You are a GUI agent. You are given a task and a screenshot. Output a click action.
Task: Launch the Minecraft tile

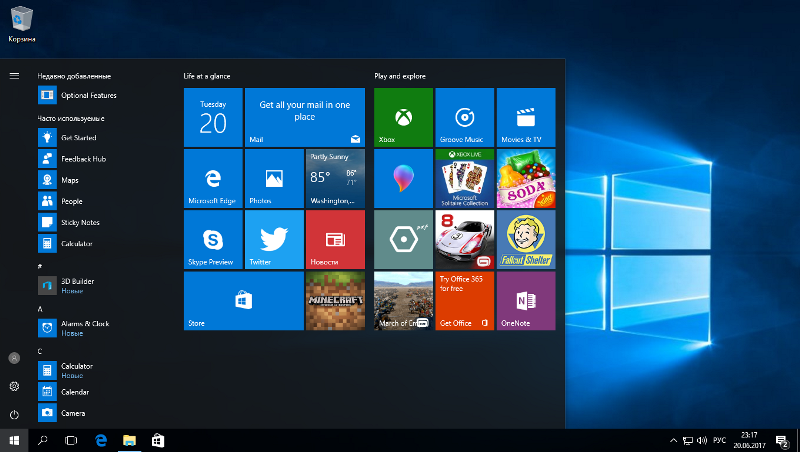[335, 301]
